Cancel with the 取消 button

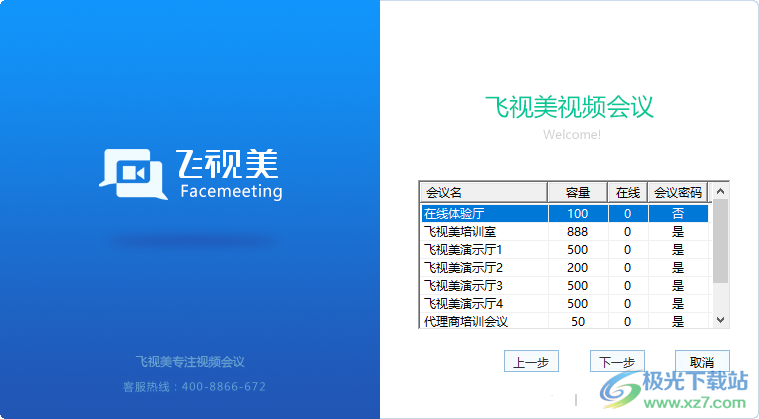(x=701, y=362)
